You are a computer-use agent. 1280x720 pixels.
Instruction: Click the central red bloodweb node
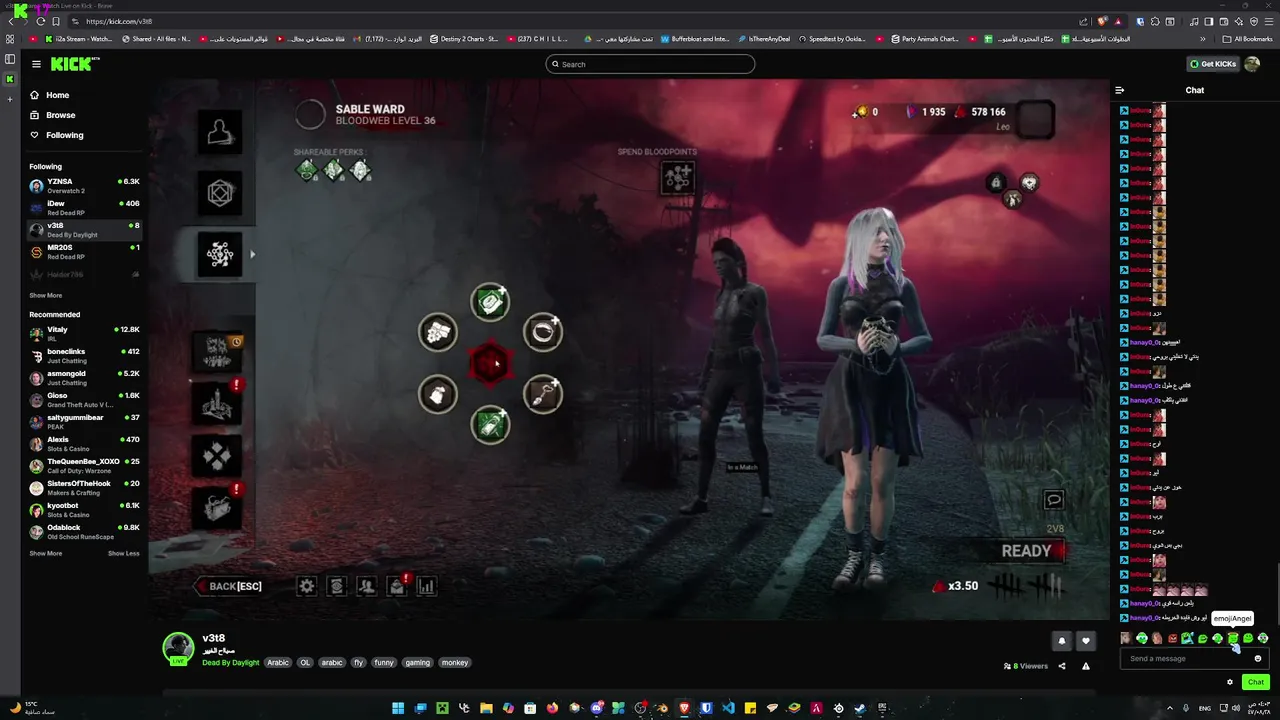490,364
